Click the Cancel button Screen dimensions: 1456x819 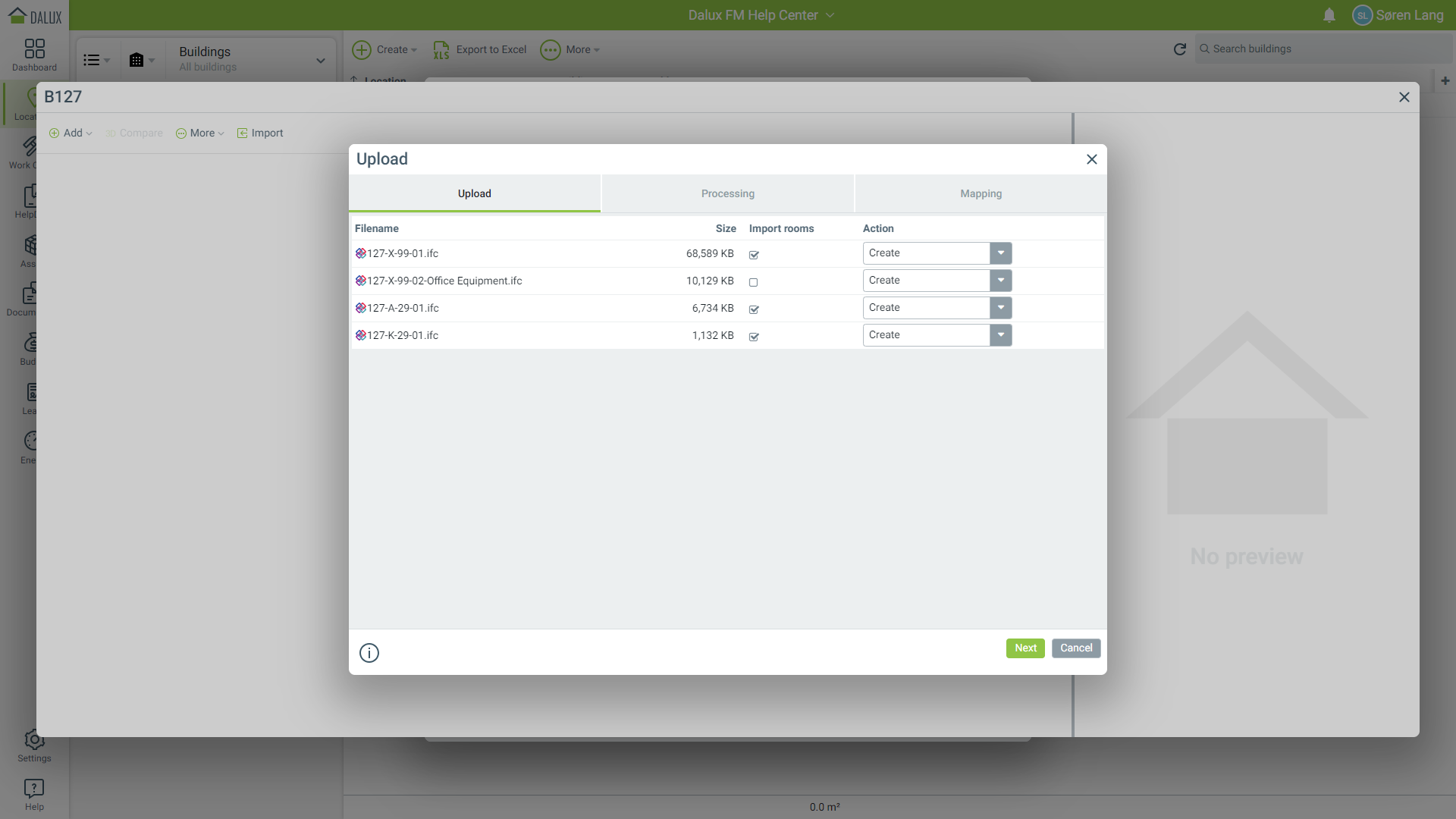tap(1075, 648)
